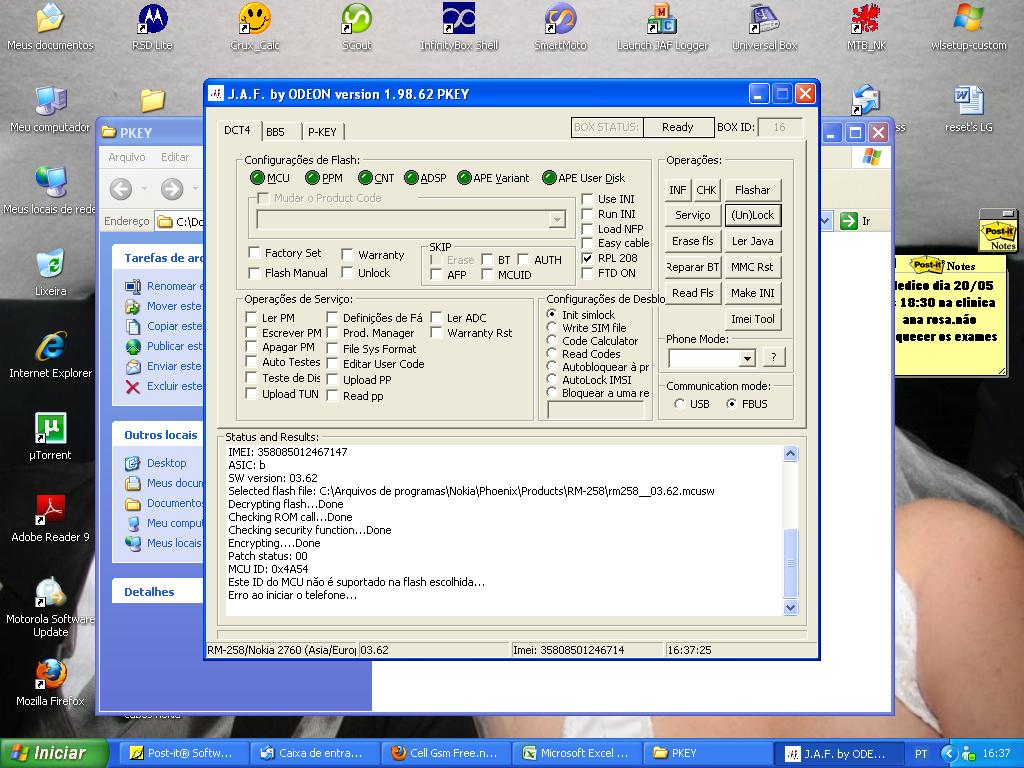Image resolution: width=1024 pixels, height=768 pixels.
Task: Click the Flashar button
Action: click(752, 190)
